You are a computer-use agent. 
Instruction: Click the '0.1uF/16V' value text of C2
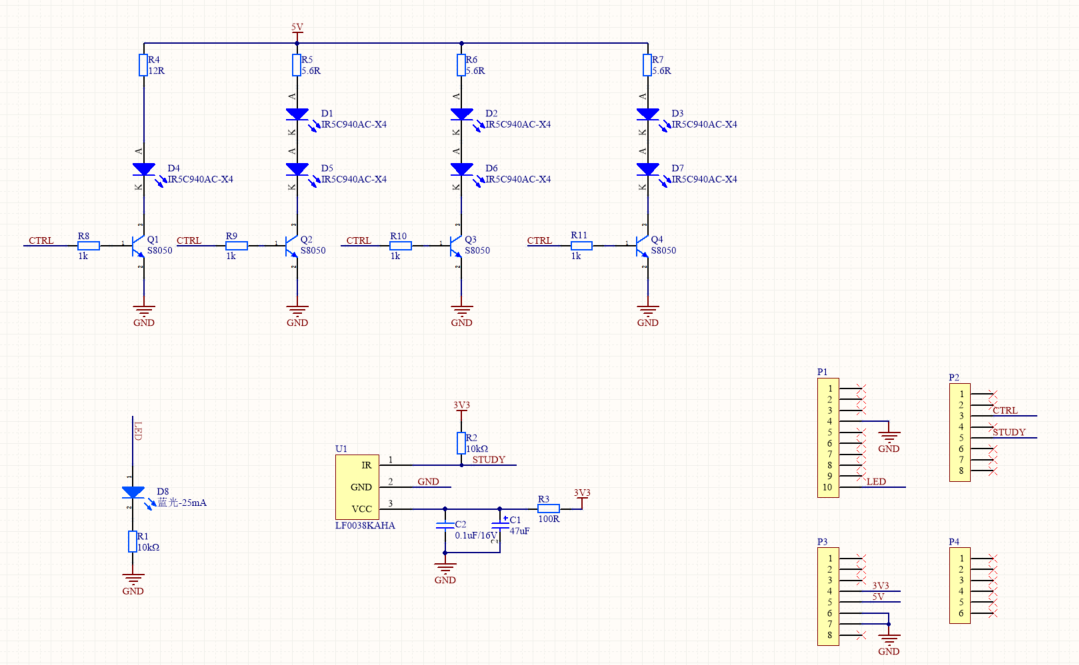point(476,535)
